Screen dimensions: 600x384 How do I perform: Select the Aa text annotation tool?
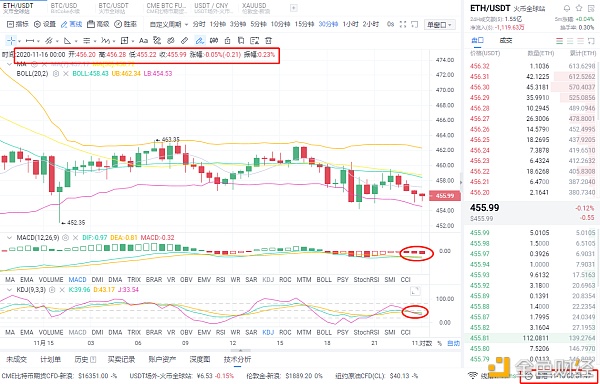(x=143, y=41)
